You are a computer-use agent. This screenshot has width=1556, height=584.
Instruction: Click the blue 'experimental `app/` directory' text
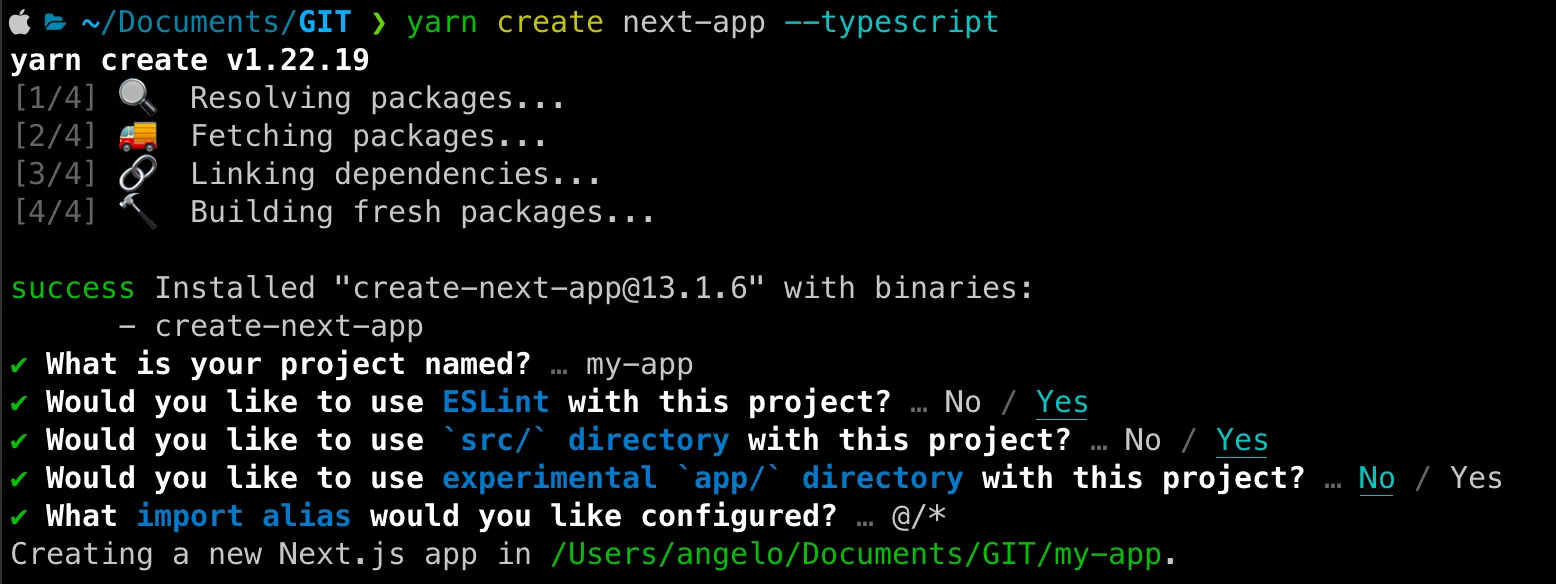(703, 478)
